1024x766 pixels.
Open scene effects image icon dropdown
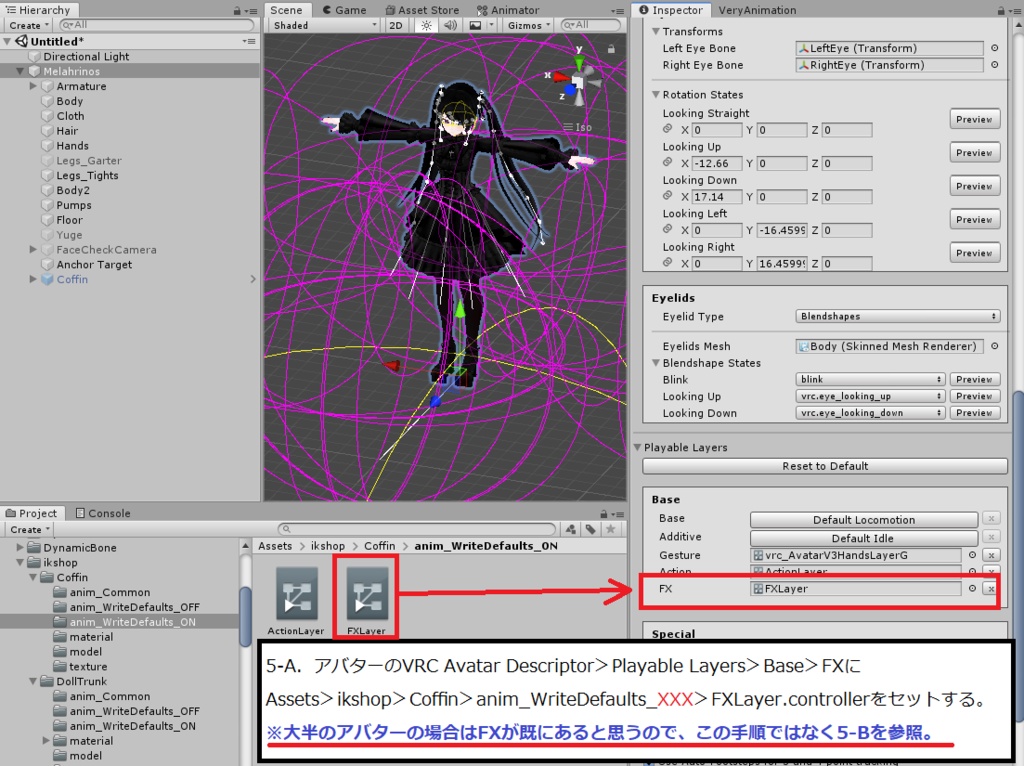(x=480, y=25)
